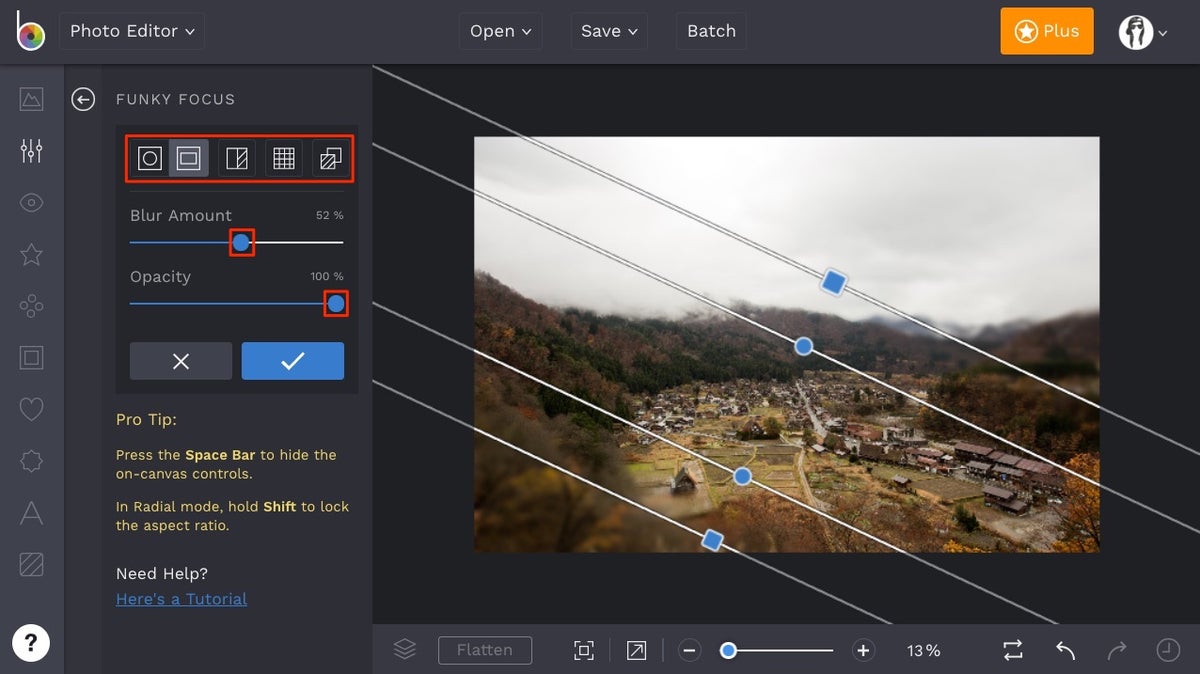Select the Text tool in the sidebar
1200x674 pixels.
31,513
